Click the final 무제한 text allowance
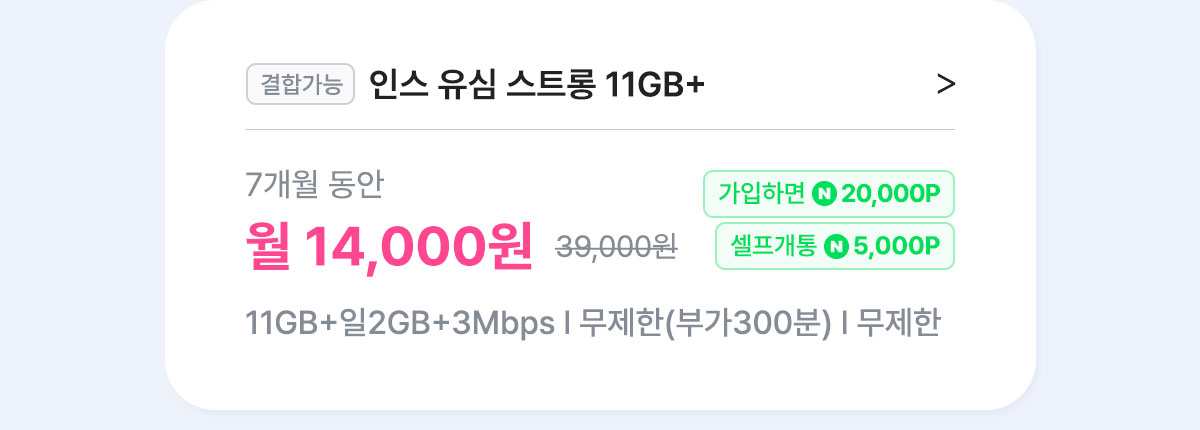The width and height of the screenshot is (1200, 430). [x=898, y=325]
